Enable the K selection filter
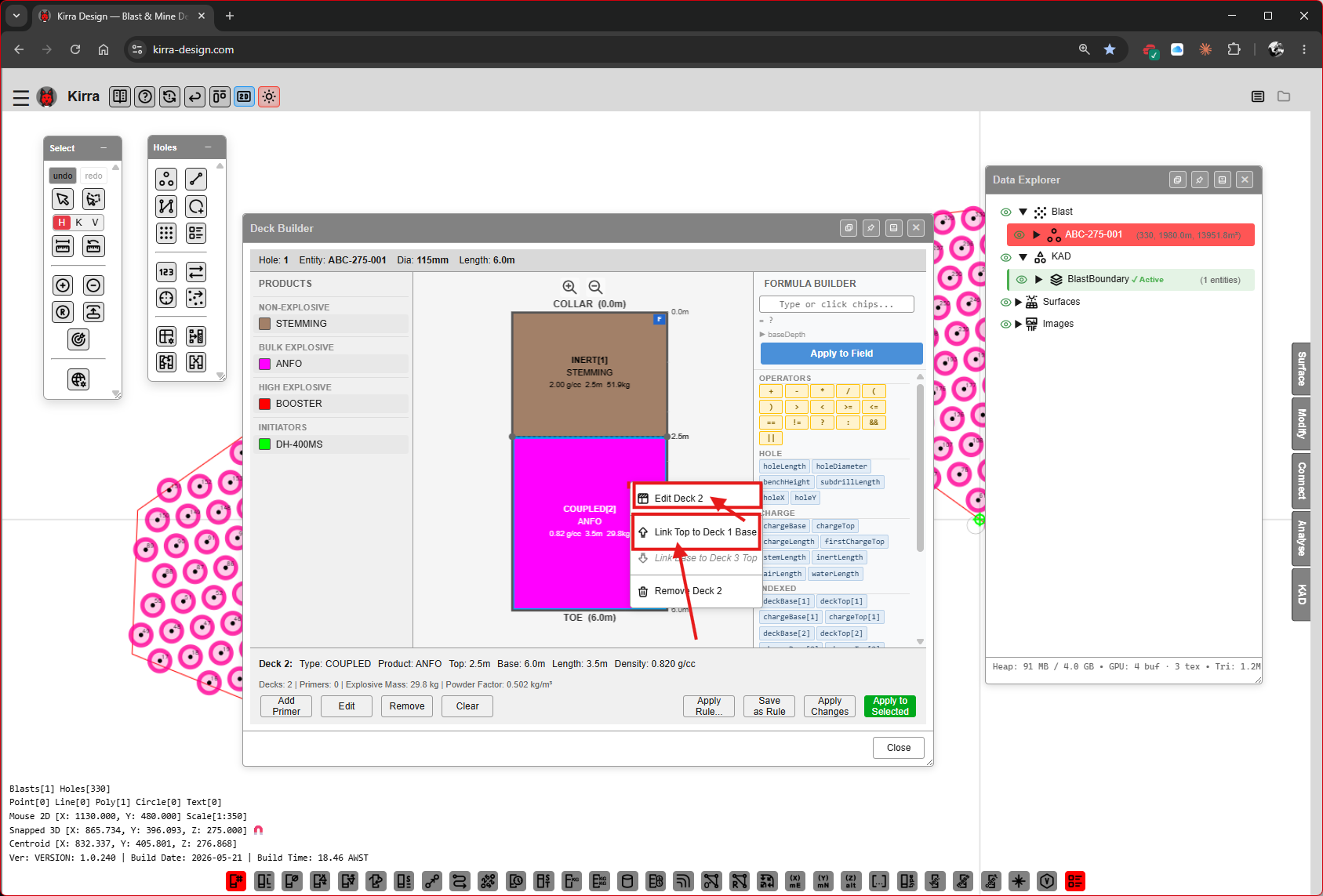Screen dimensions: 1323x896 (x=79, y=223)
